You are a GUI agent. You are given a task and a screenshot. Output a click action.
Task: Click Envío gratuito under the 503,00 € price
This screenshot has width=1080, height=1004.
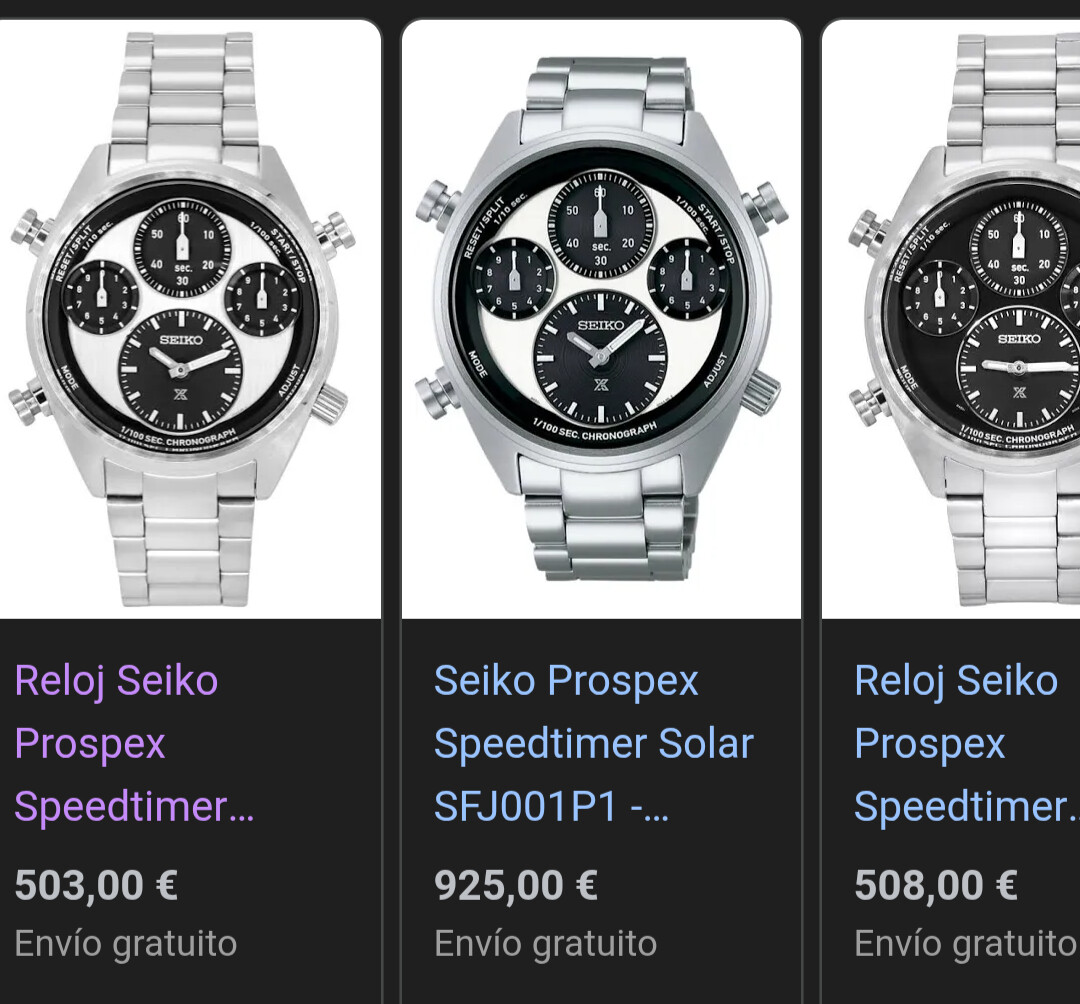click(126, 943)
